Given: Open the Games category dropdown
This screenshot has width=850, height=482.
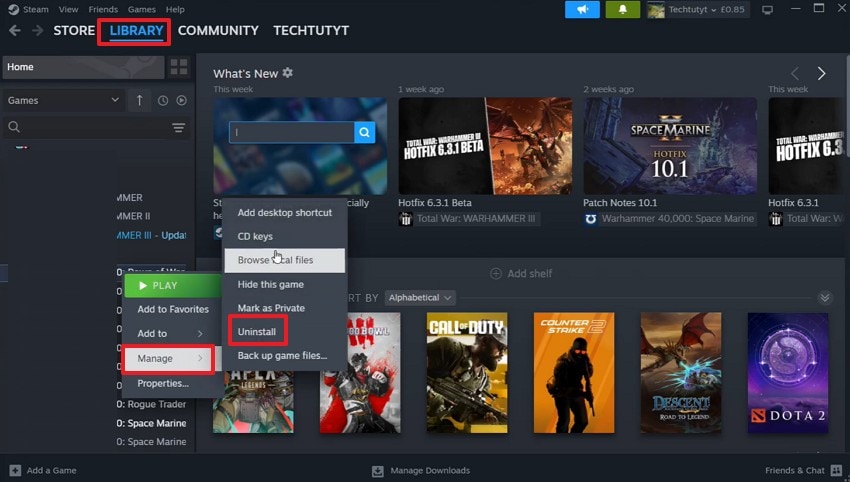Looking at the screenshot, I should pos(63,100).
